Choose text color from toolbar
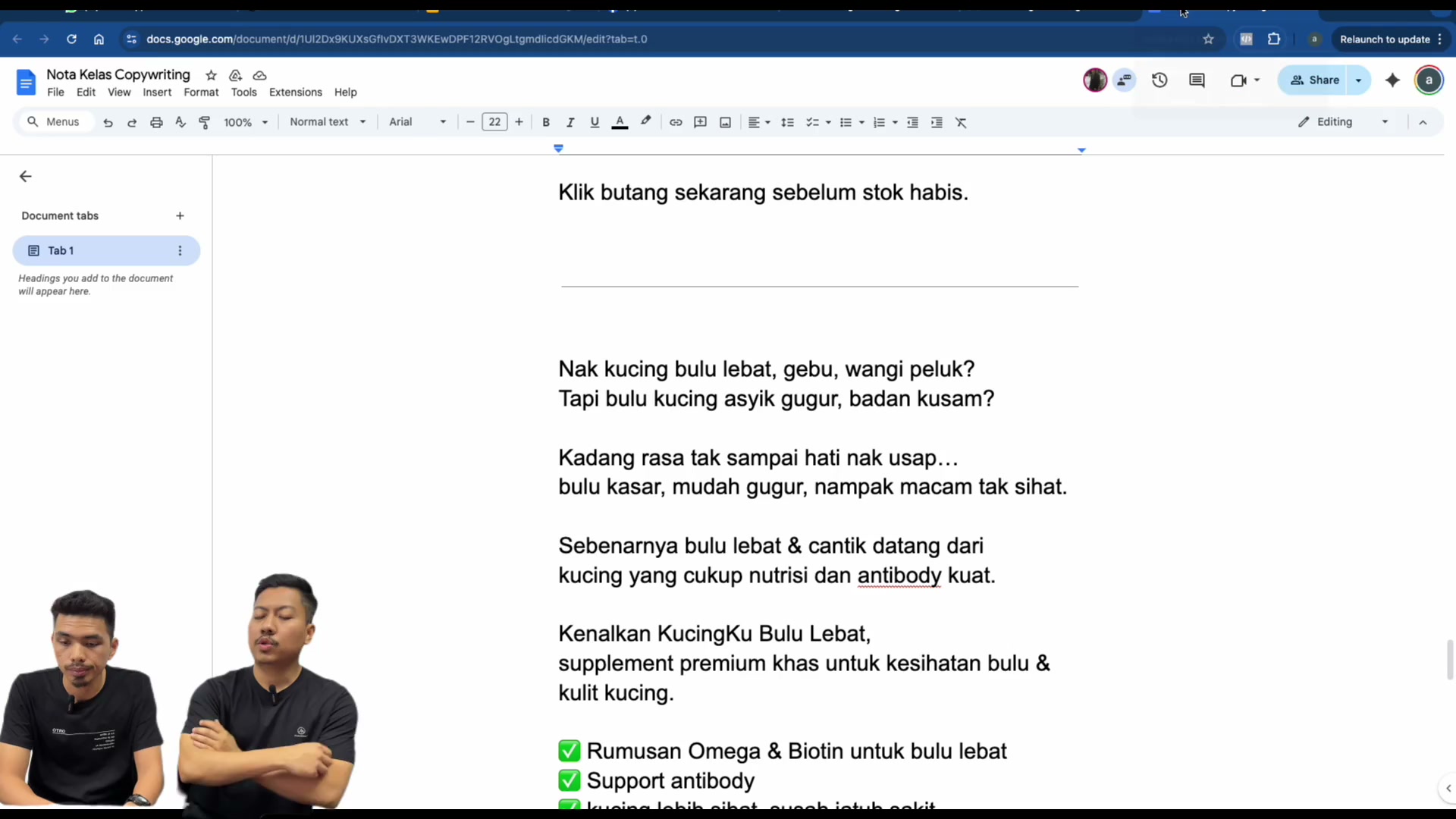This screenshot has width=1456, height=819. (620, 122)
